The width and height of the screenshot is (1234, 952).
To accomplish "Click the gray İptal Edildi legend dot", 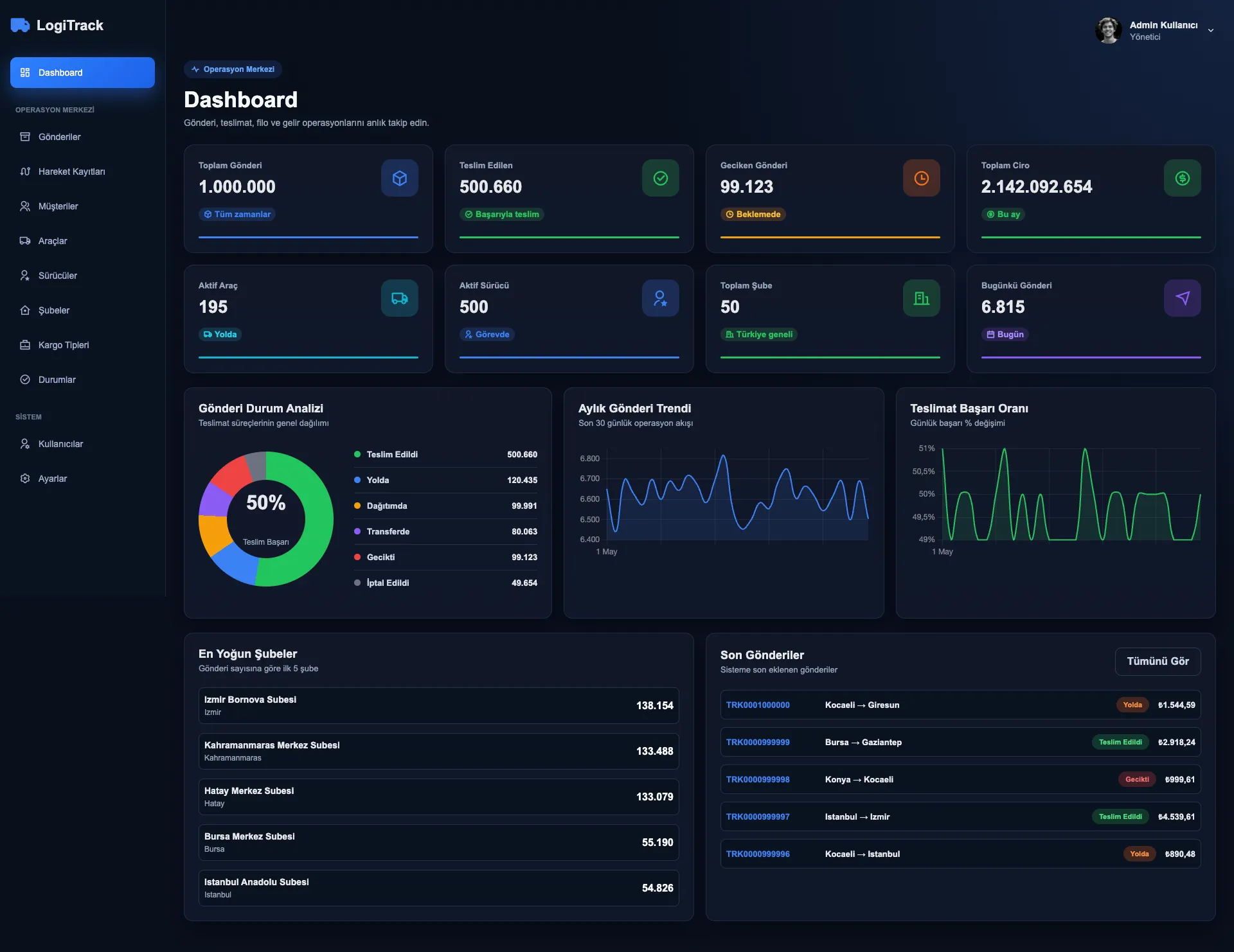I will 357,583.
